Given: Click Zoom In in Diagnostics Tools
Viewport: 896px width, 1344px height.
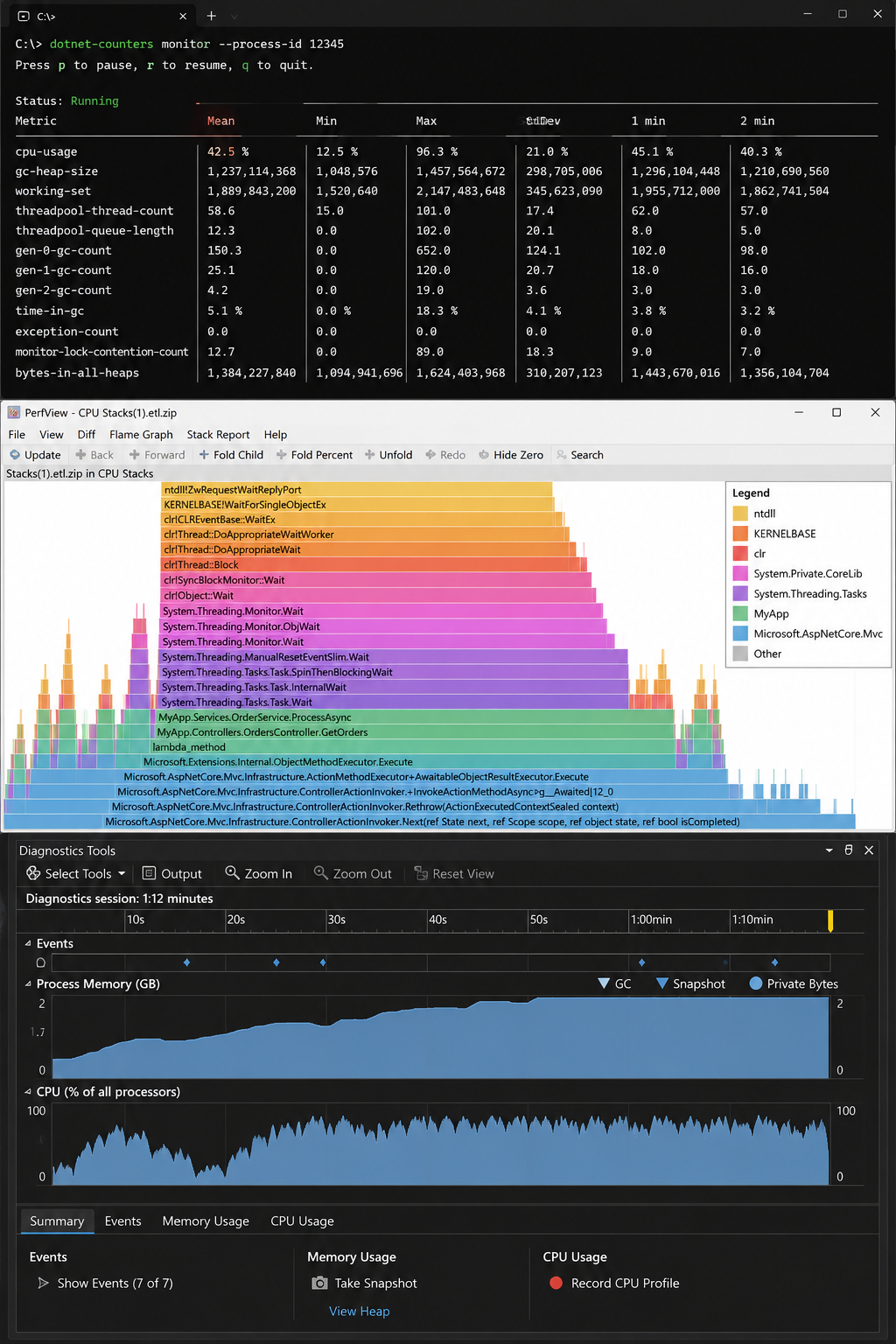Looking at the screenshot, I should (259, 873).
